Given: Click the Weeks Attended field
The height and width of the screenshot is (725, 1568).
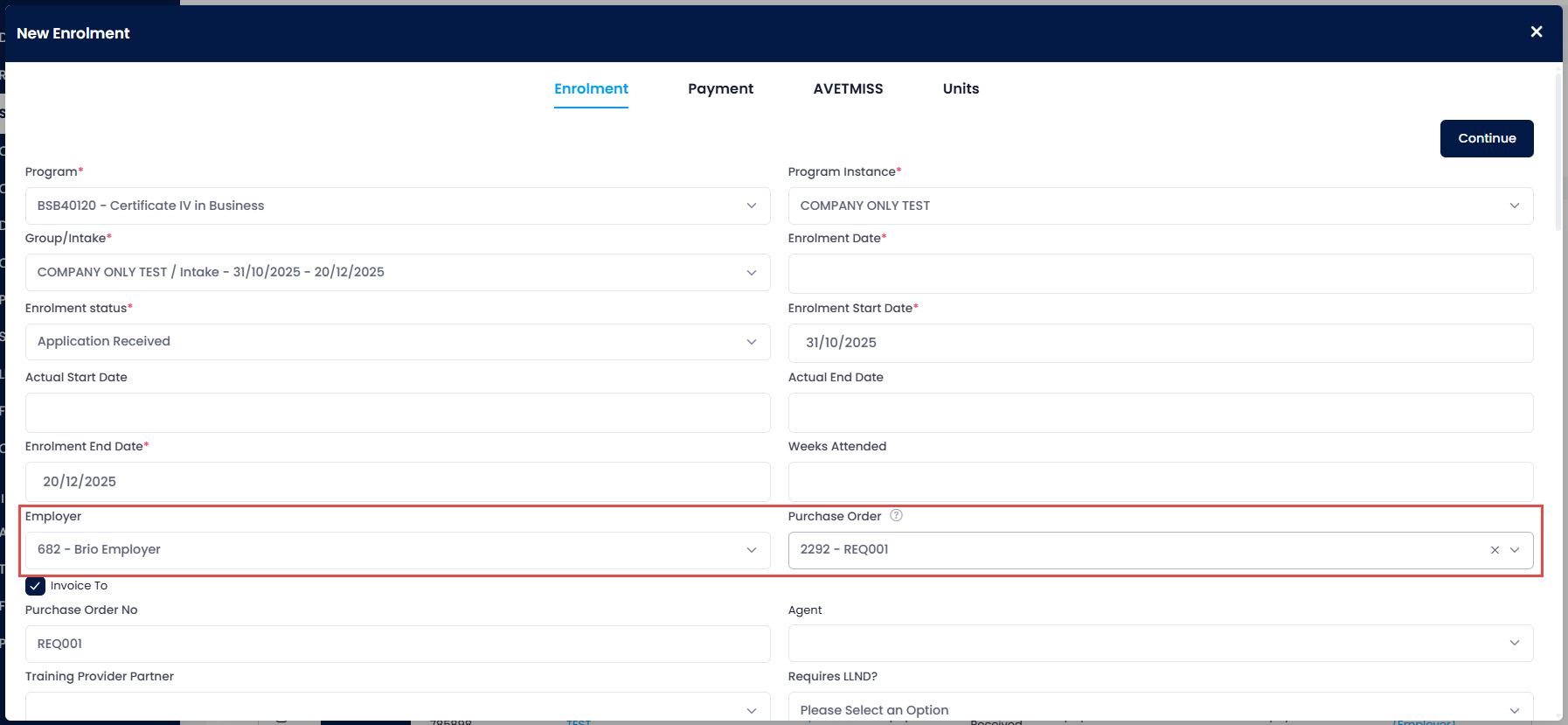Looking at the screenshot, I should 1161,482.
